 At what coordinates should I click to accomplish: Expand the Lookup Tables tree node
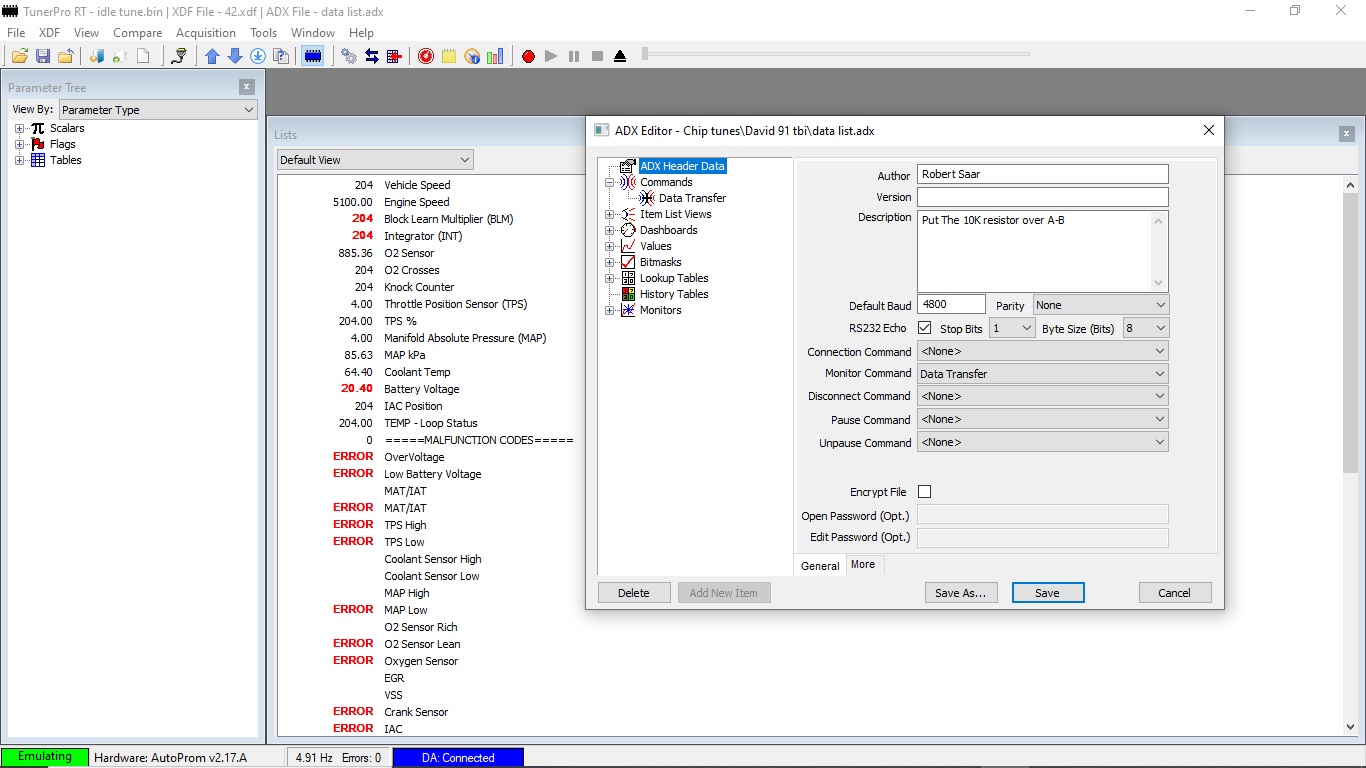point(609,278)
